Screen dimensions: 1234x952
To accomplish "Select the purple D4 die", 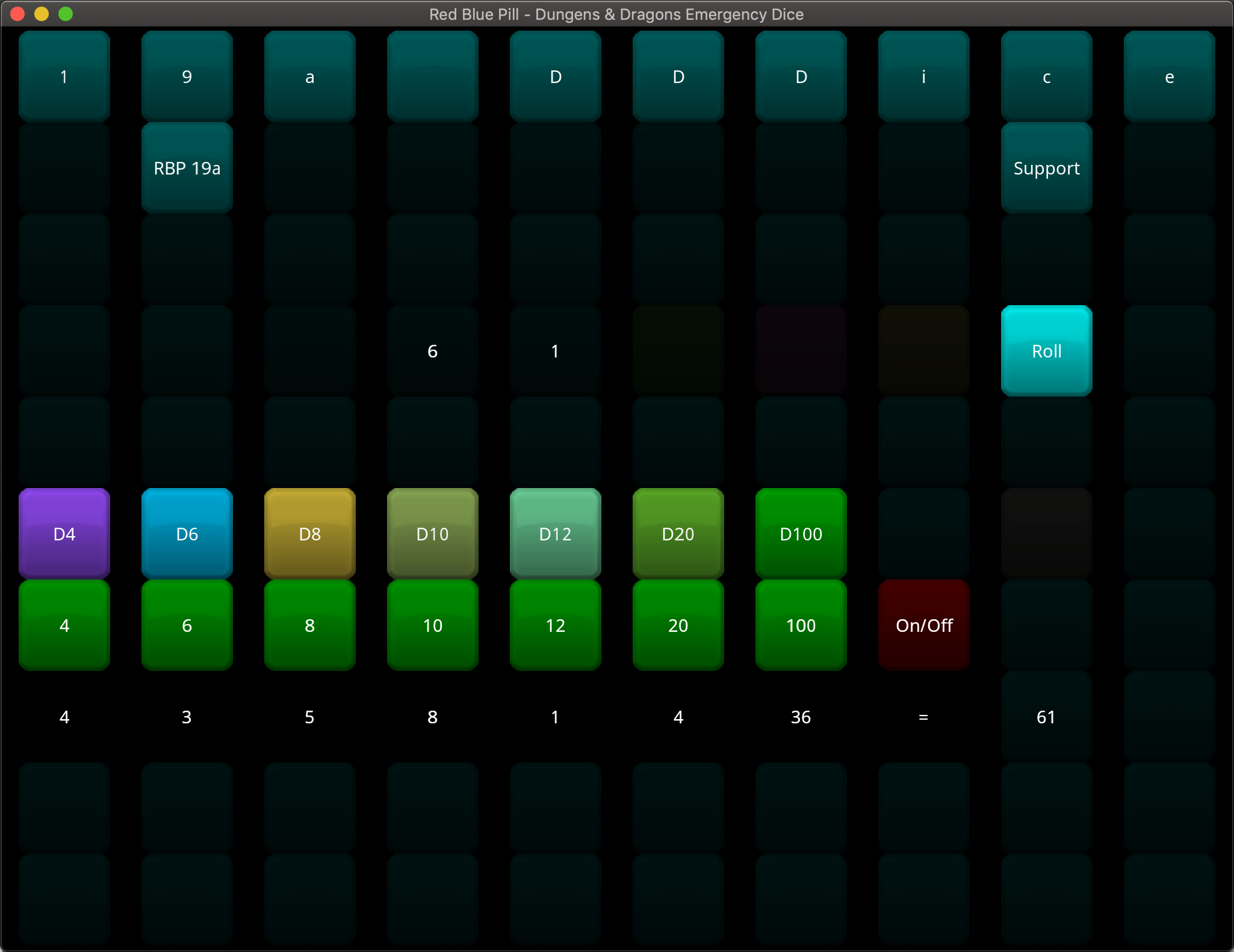I will (x=64, y=533).
